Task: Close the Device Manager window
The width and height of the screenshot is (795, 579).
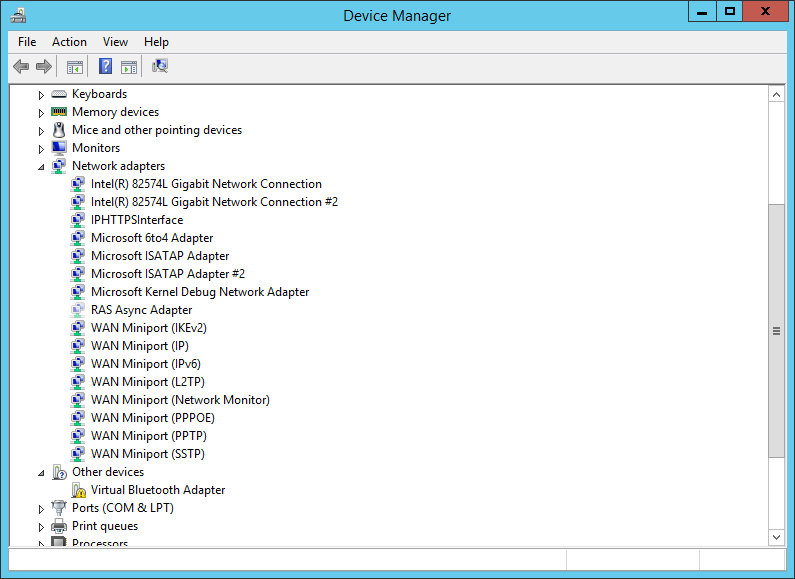Action: point(766,11)
